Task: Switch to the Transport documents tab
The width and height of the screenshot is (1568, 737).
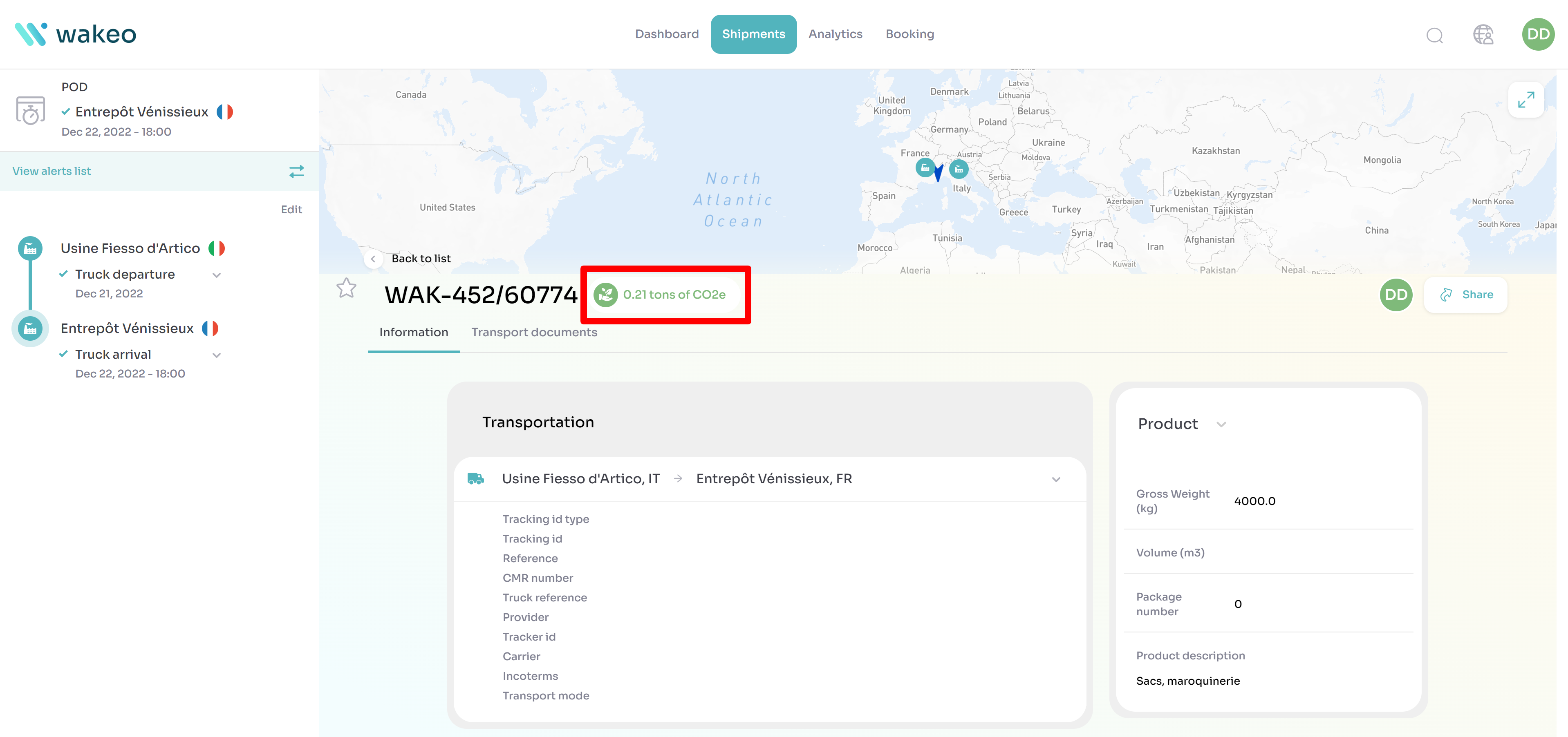Action: tap(534, 332)
